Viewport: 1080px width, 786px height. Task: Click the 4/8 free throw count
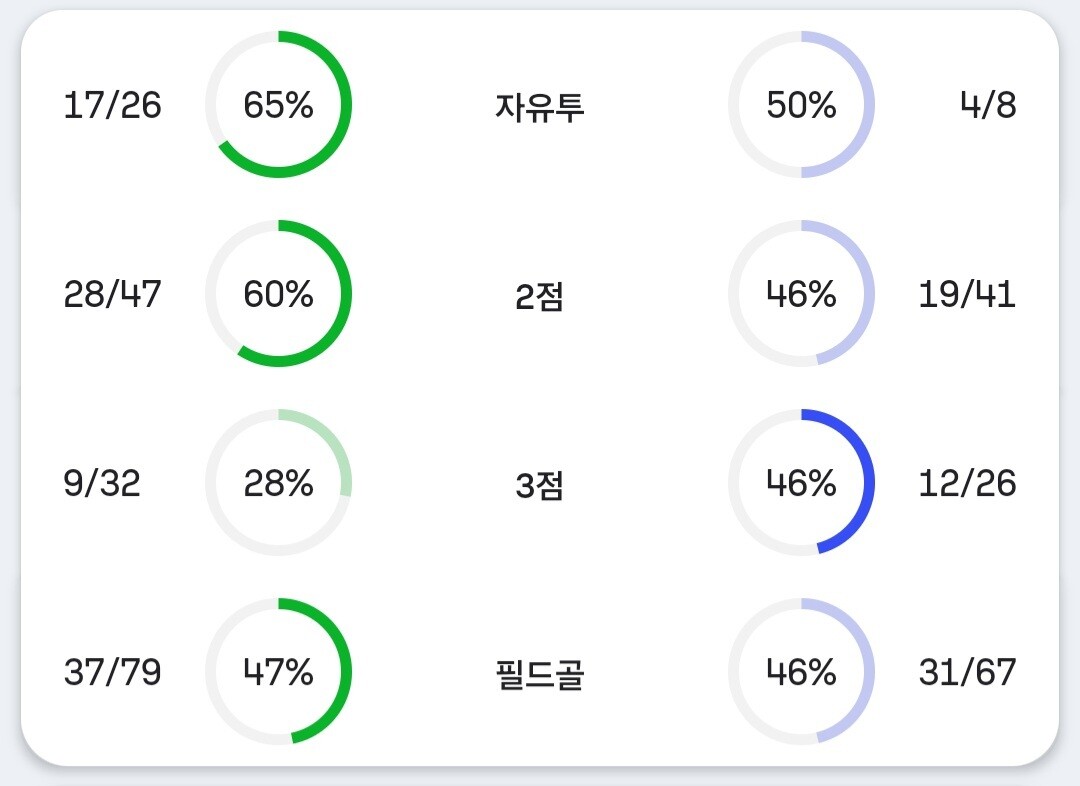pos(988,105)
